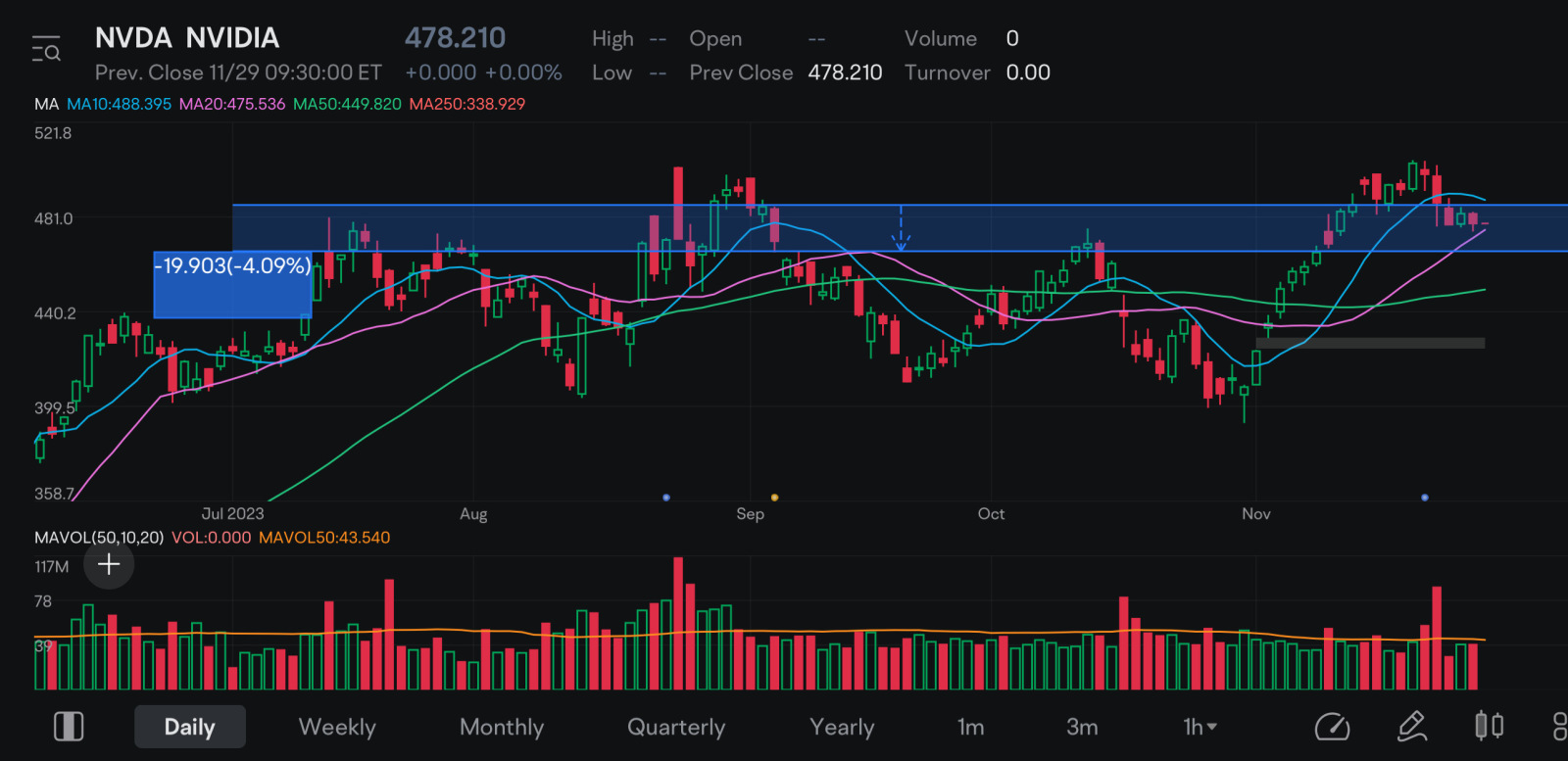Switch to the Monthly timeframe
This screenshot has height=761, width=1568.
click(502, 727)
